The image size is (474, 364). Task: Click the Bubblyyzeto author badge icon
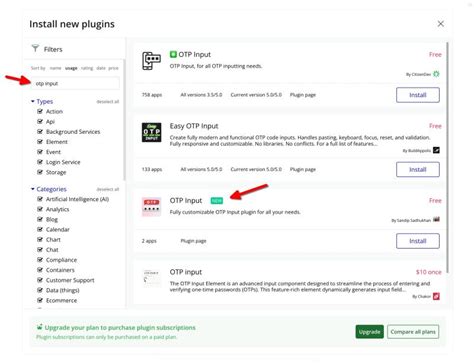[x=436, y=150]
